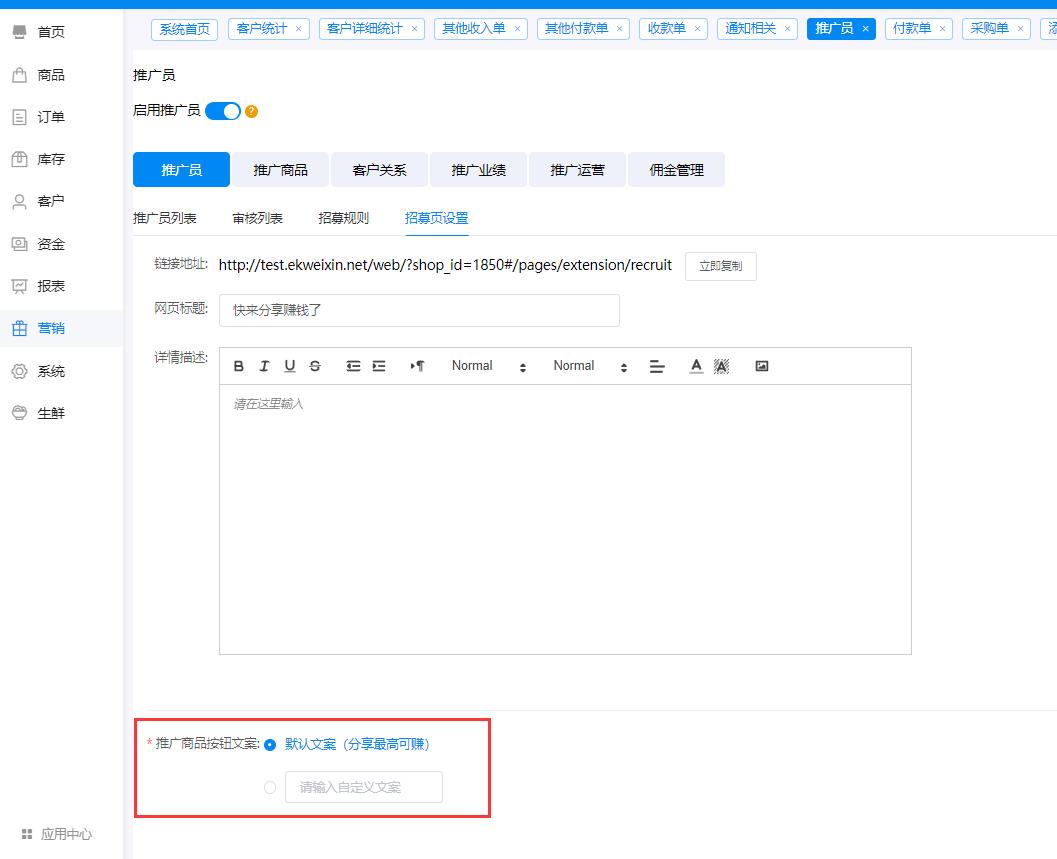The height and width of the screenshot is (859, 1057).
Task: Toggle bold formatting in the description editor
Action: pyautogui.click(x=238, y=366)
